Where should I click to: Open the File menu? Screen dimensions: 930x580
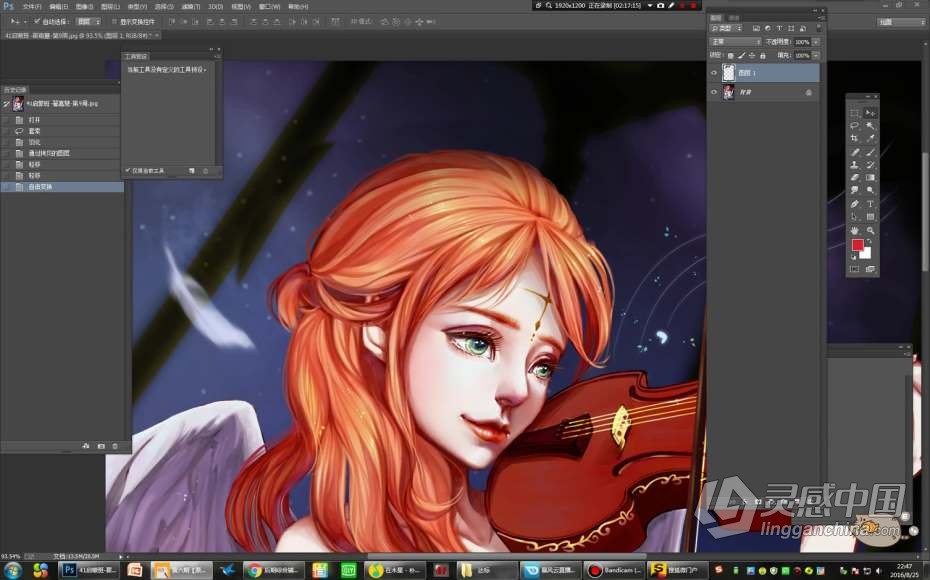(x=32, y=7)
